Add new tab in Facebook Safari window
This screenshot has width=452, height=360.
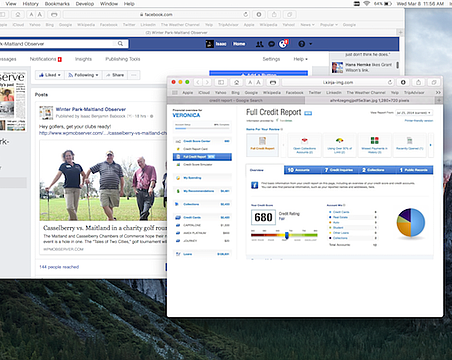coord(400,32)
